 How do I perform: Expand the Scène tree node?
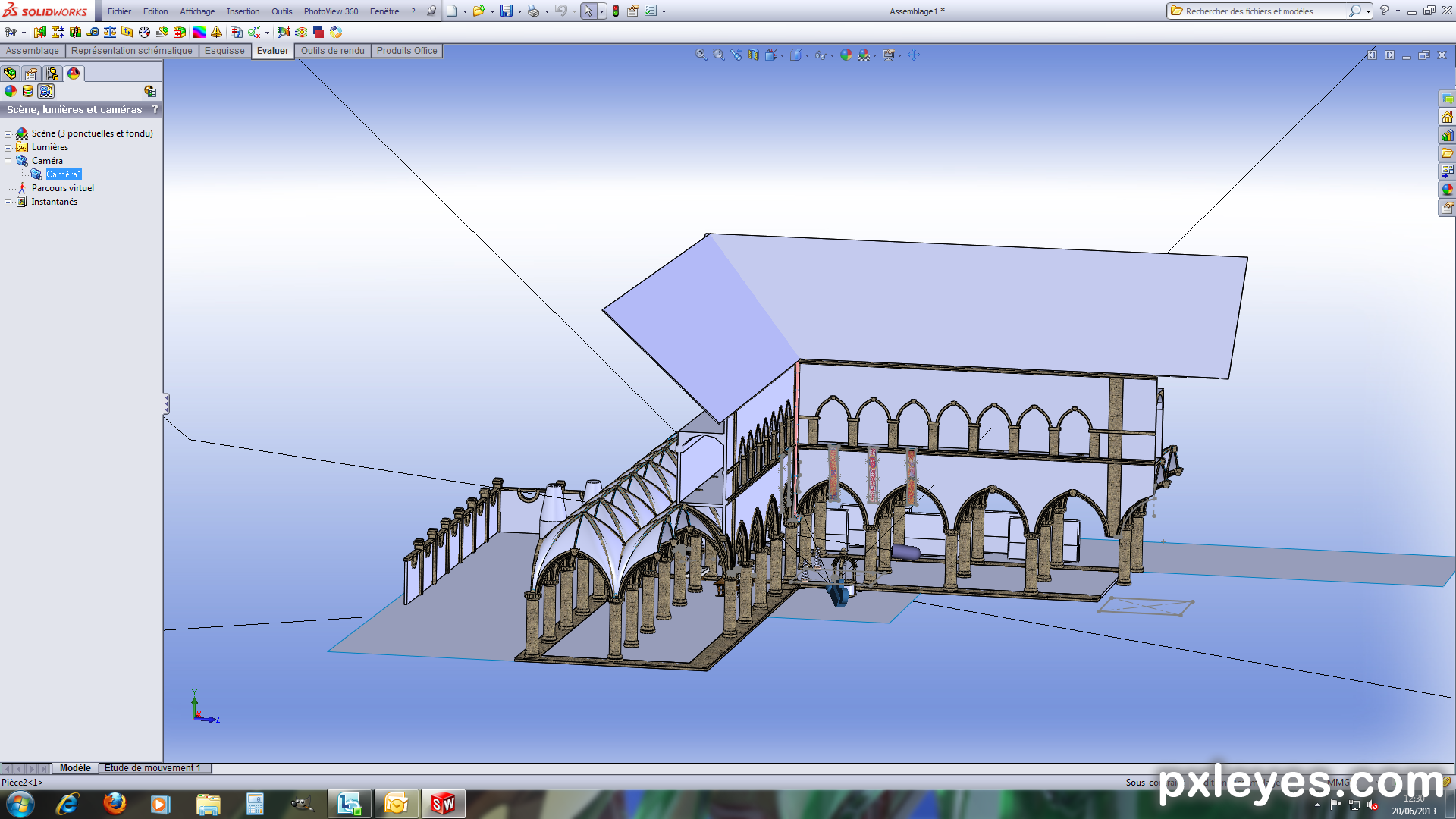pos(8,134)
